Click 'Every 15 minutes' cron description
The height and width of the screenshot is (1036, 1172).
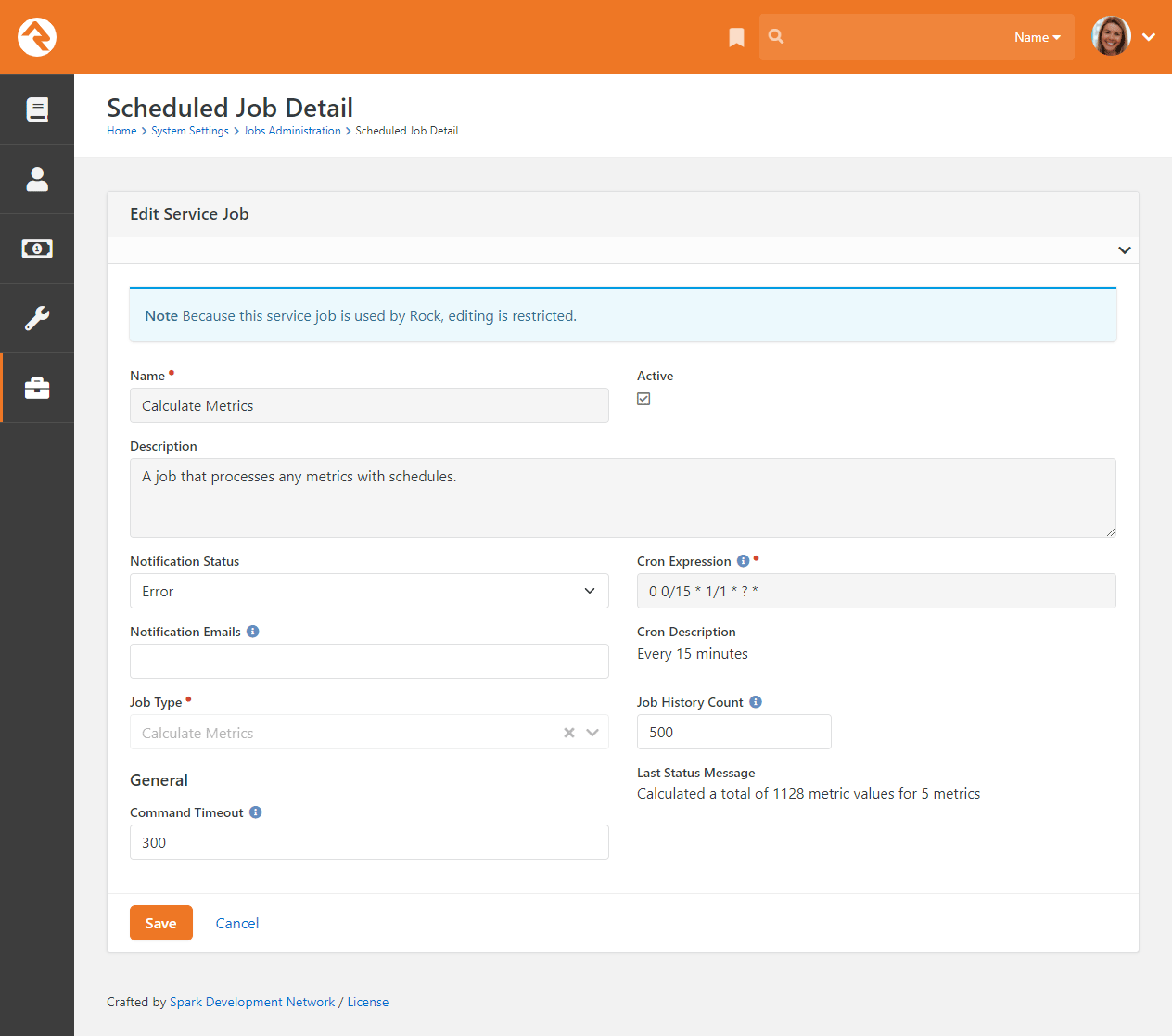[693, 654]
